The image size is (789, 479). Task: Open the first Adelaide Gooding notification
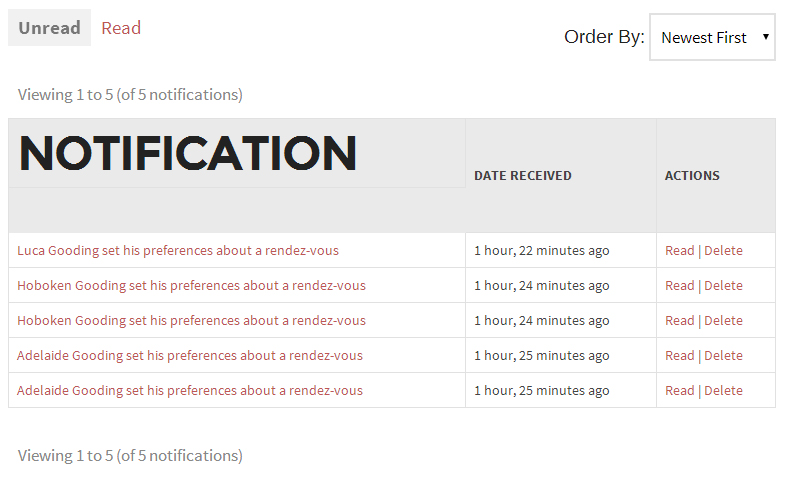(x=190, y=355)
